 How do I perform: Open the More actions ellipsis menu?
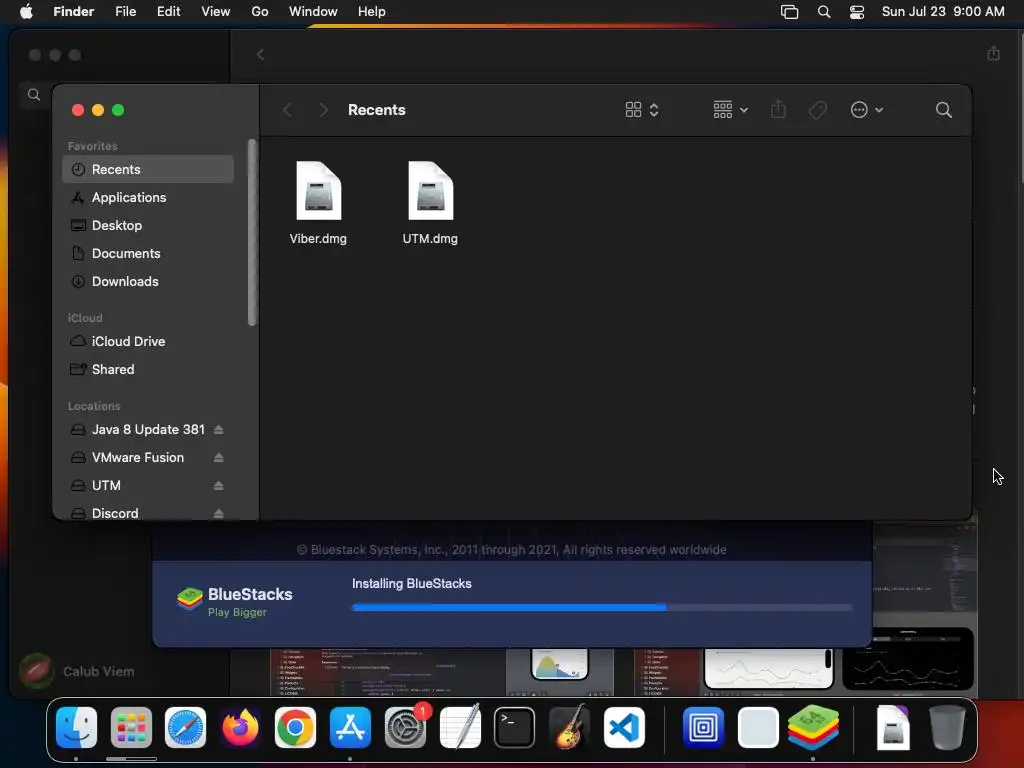867,110
